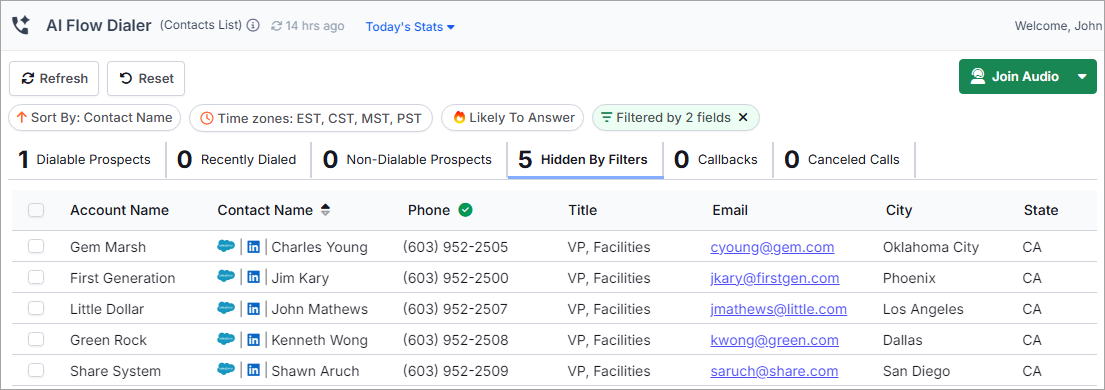Click the sync icon beside 14 hrs ago
The width and height of the screenshot is (1105, 390).
coord(276,26)
